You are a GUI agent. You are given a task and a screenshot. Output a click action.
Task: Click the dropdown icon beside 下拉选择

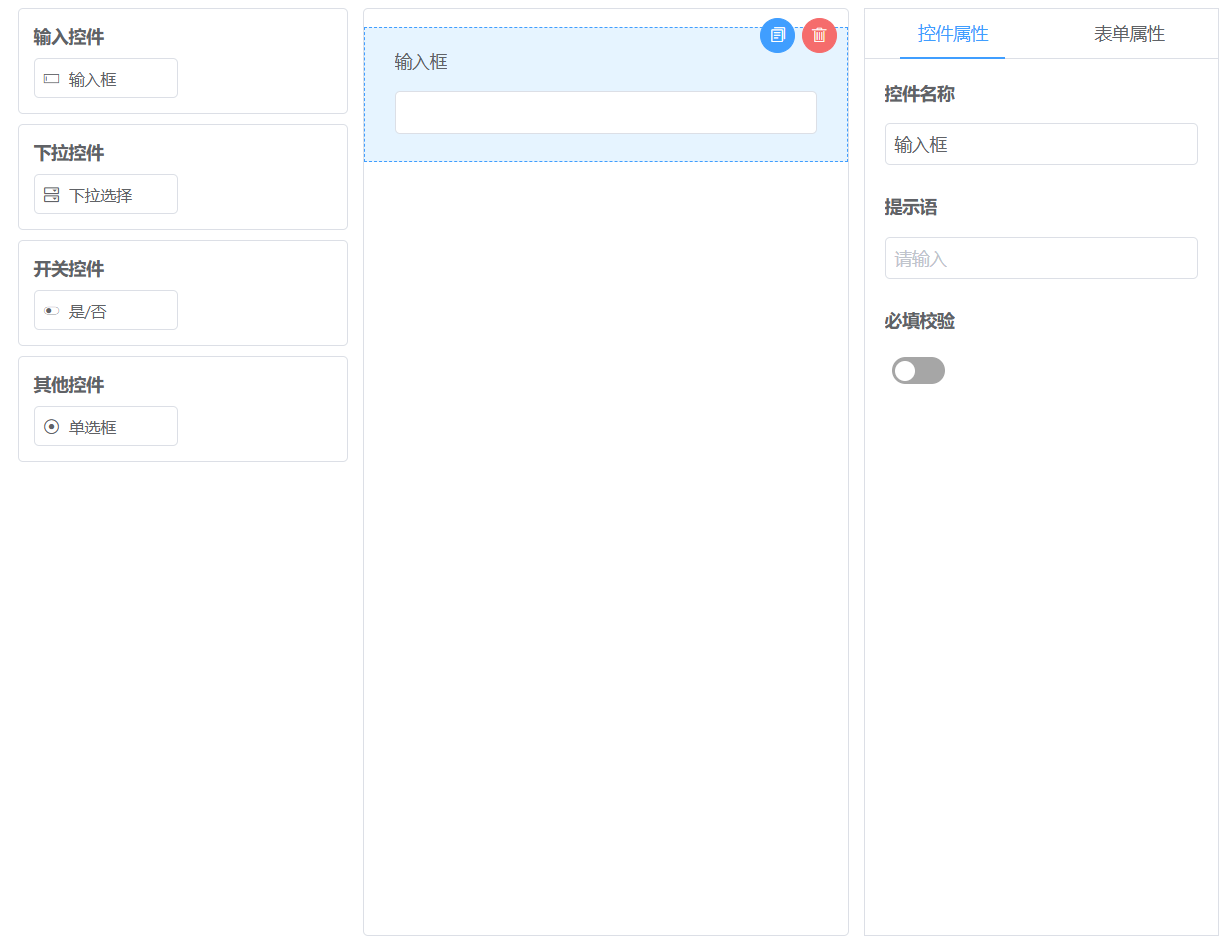point(51,194)
